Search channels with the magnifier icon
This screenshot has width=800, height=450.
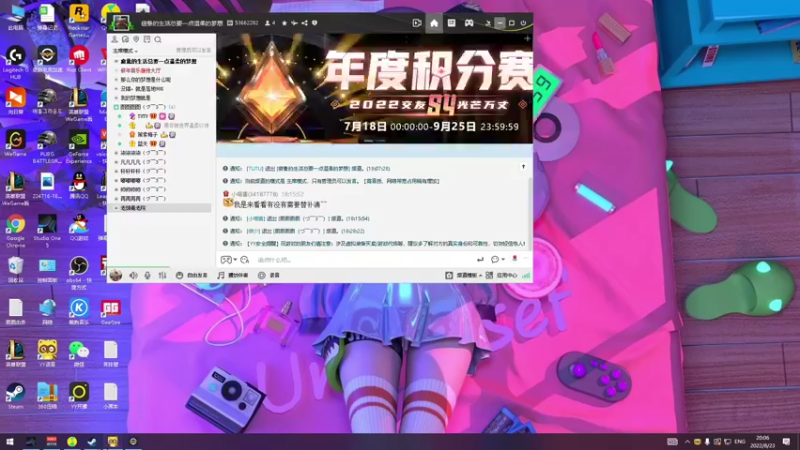point(158,39)
